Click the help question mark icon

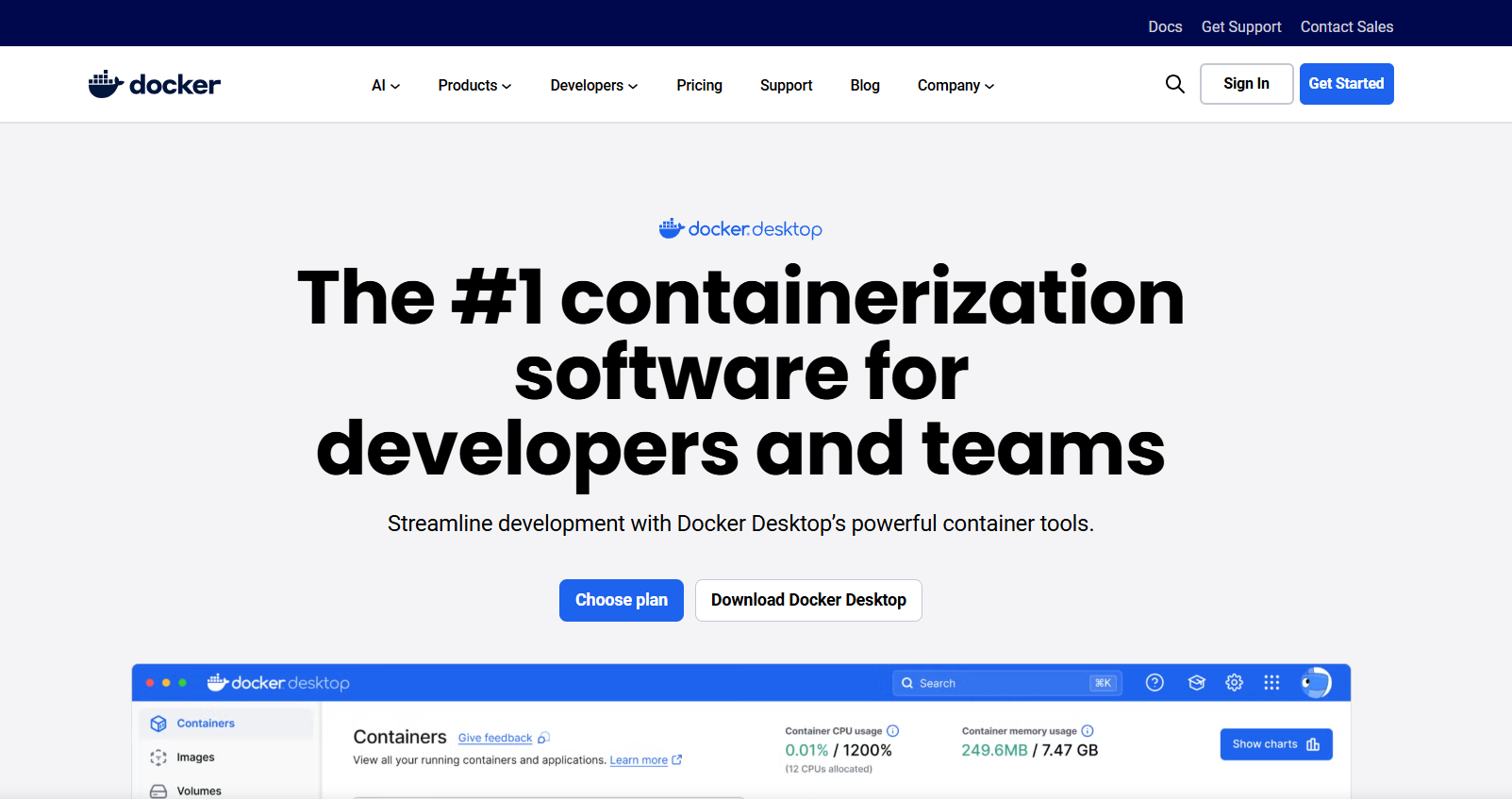point(1155,683)
